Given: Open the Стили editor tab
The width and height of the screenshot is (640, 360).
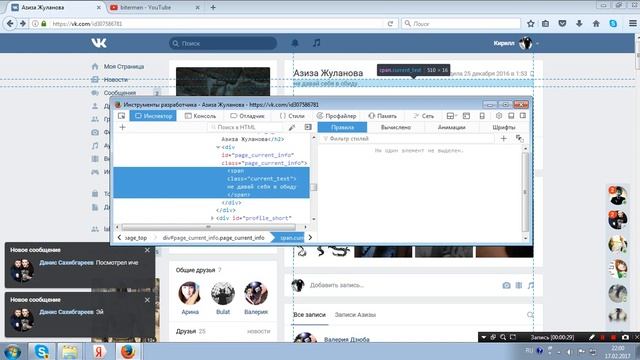Looking at the screenshot, I should click(292, 116).
